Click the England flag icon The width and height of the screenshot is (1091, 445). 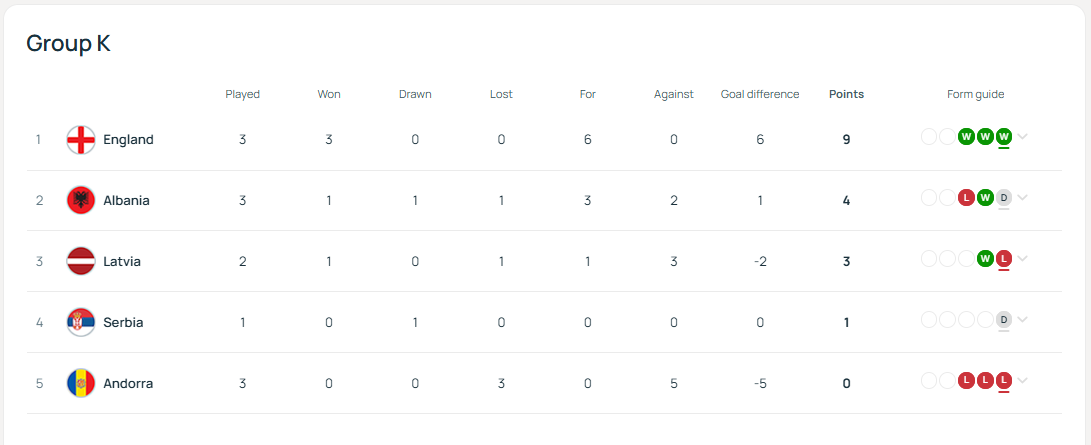point(81,140)
